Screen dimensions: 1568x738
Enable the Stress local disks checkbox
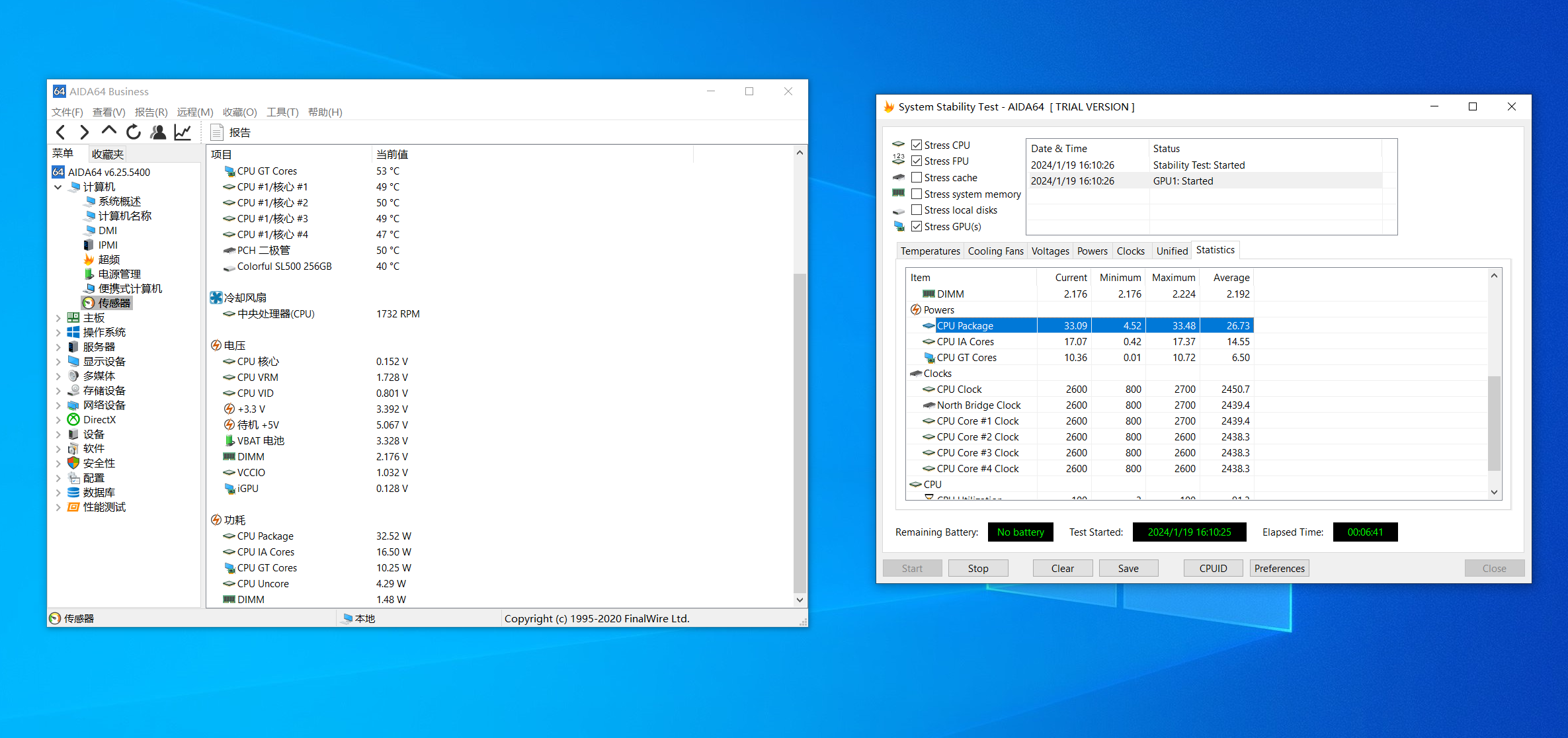[917, 210]
